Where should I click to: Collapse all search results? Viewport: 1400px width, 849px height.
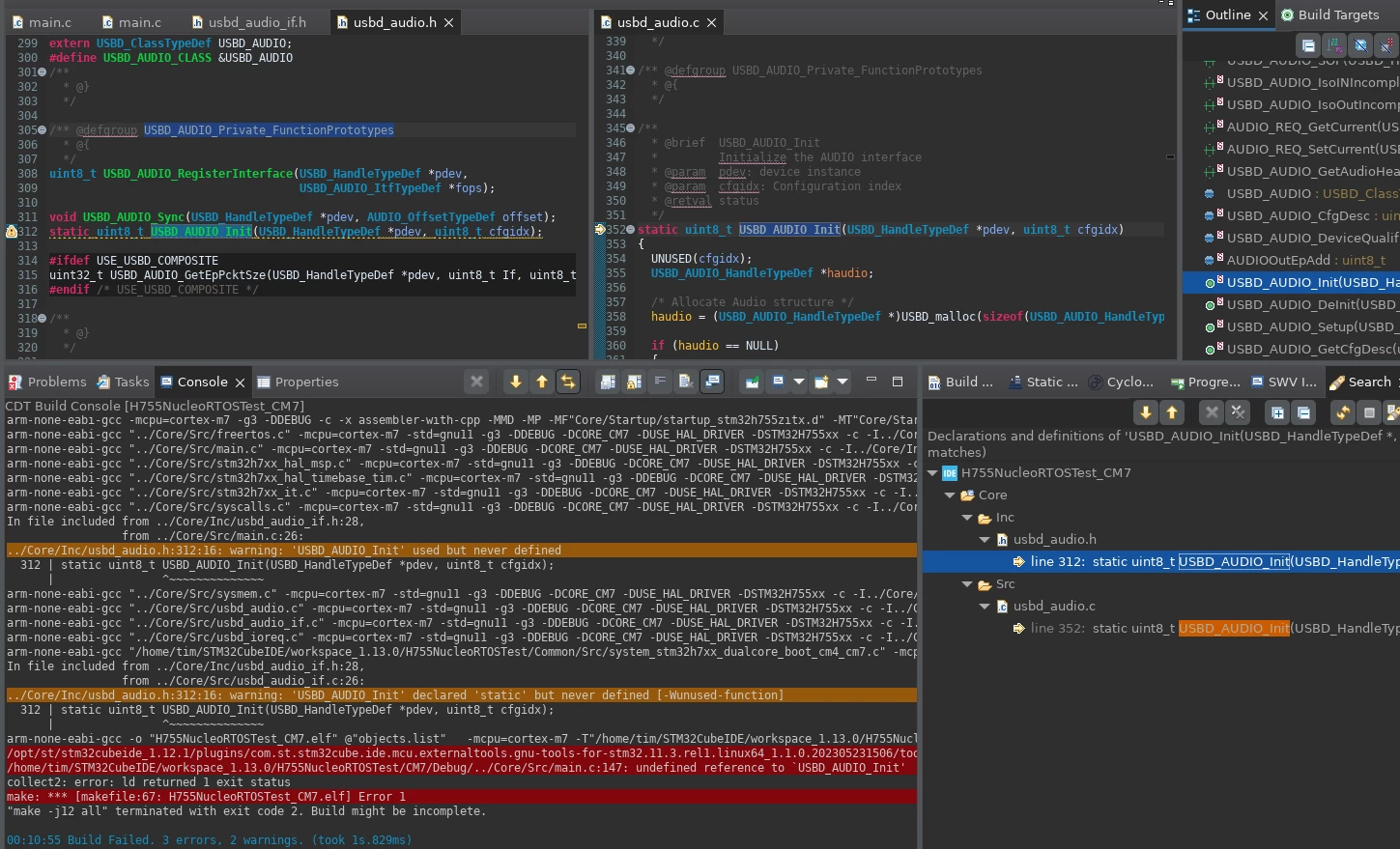pyautogui.click(x=1303, y=412)
